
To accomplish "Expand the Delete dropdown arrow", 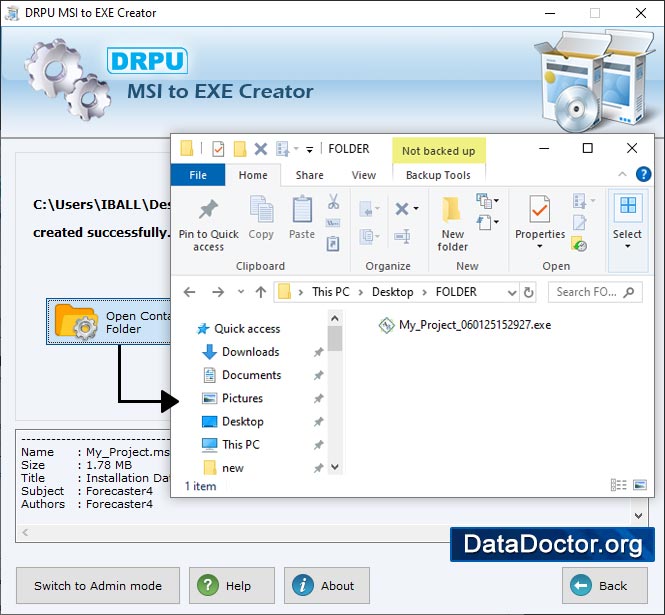I will click(415, 209).
